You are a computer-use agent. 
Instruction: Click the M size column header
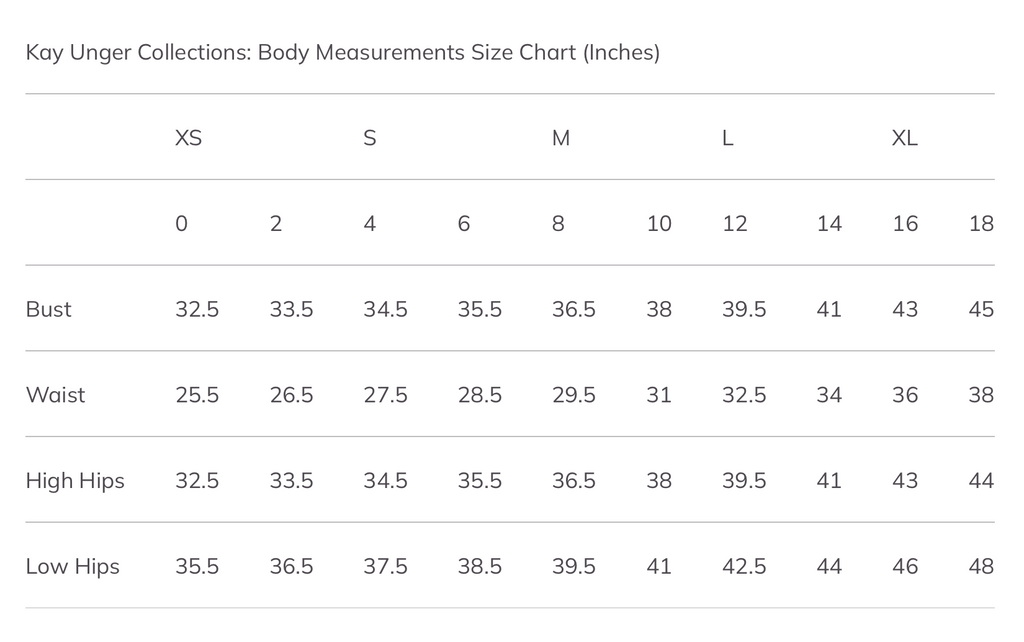coord(561,138)
